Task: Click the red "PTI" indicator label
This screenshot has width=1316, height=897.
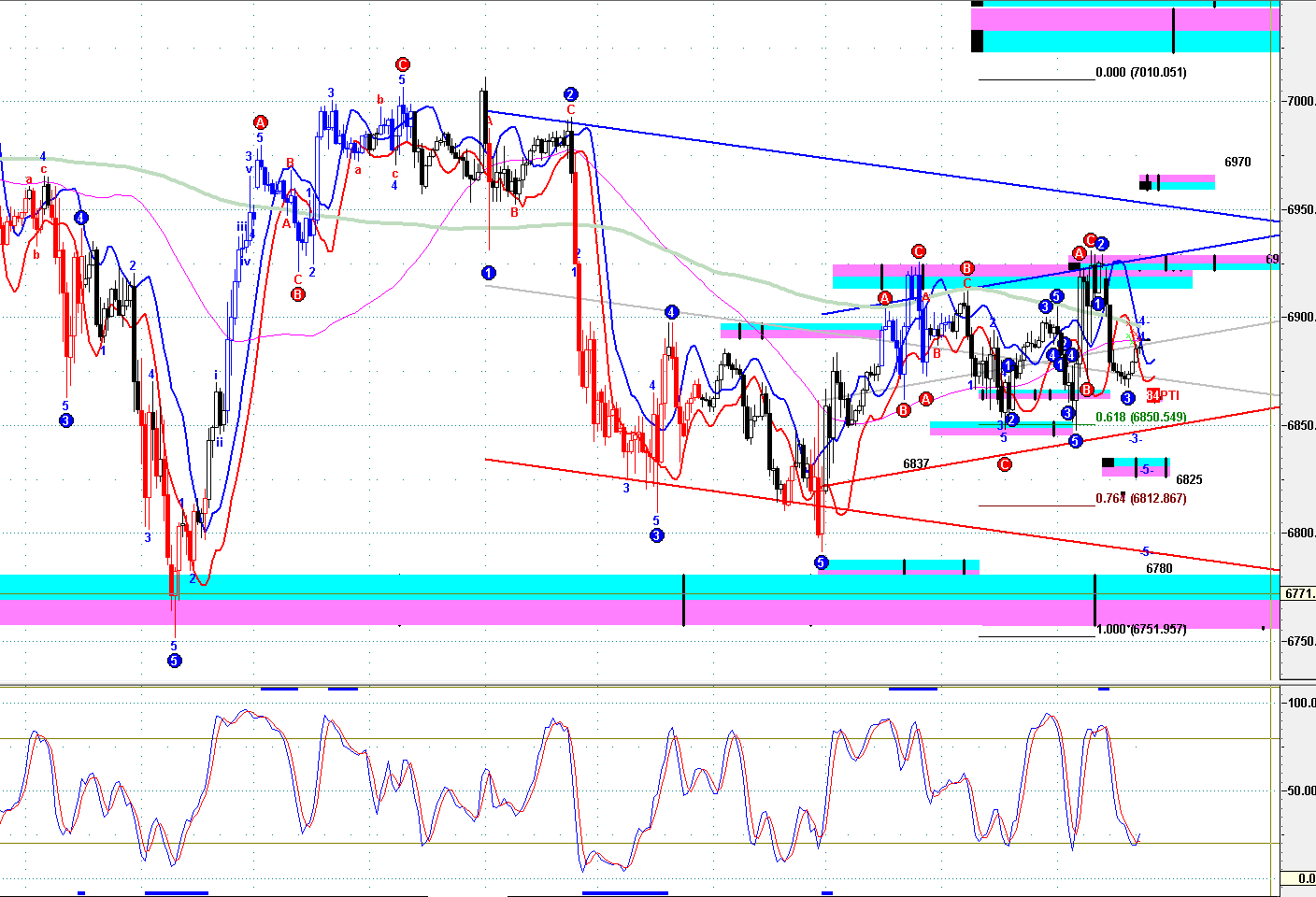Action: [x=1169, y=395]
